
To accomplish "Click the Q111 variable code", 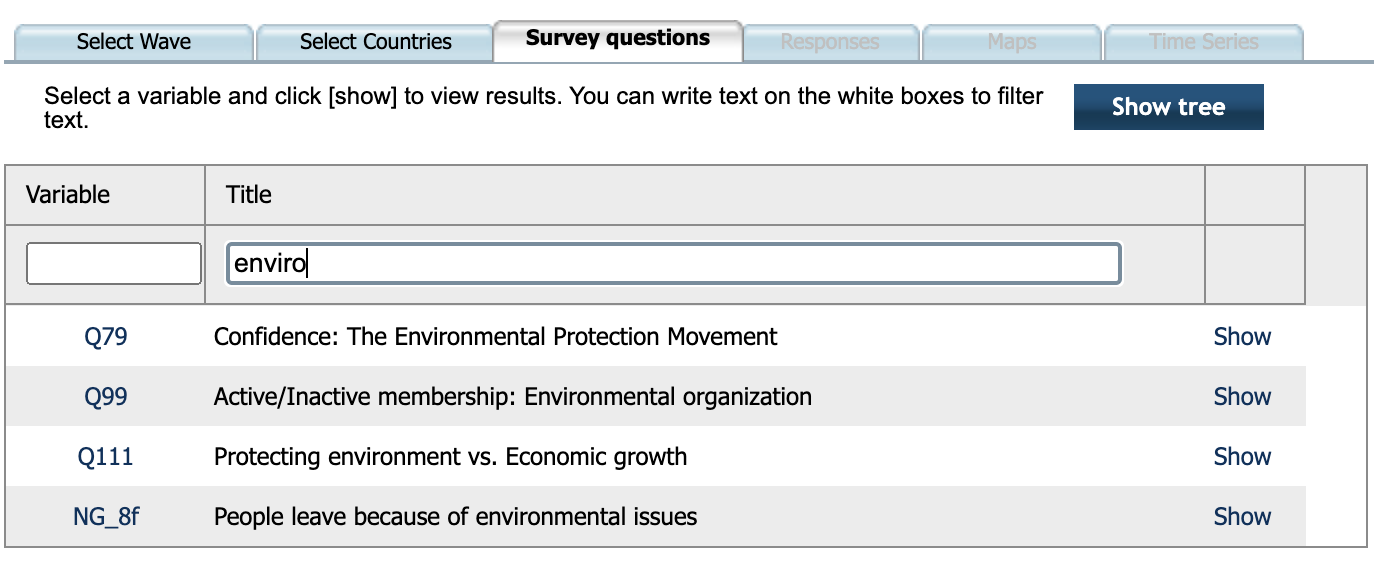I will 106,457.
